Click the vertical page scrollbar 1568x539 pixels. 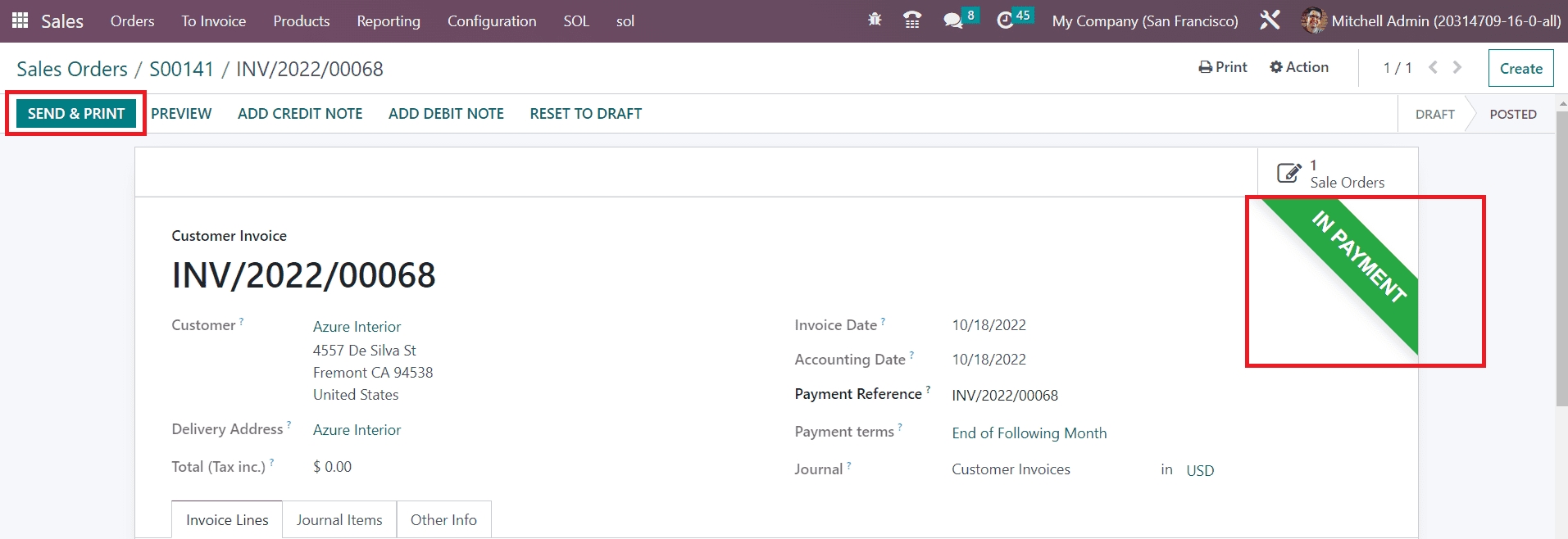point(1561,259)
